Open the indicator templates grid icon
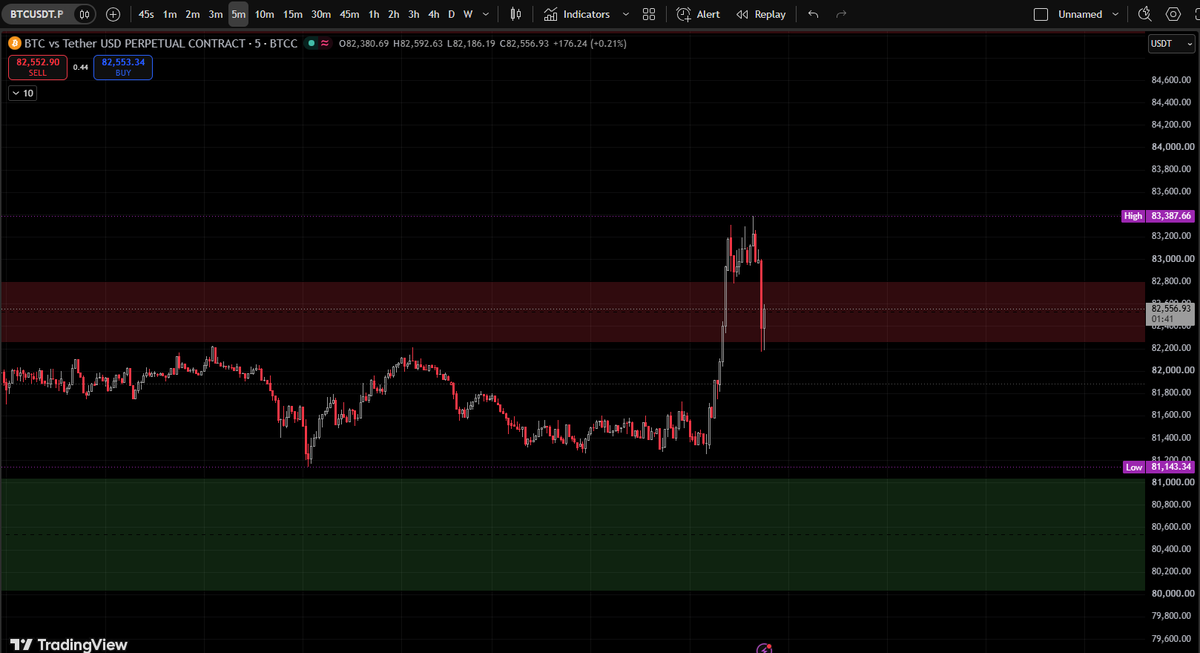This screenshot has width=1200, height=653. (649, 14)
